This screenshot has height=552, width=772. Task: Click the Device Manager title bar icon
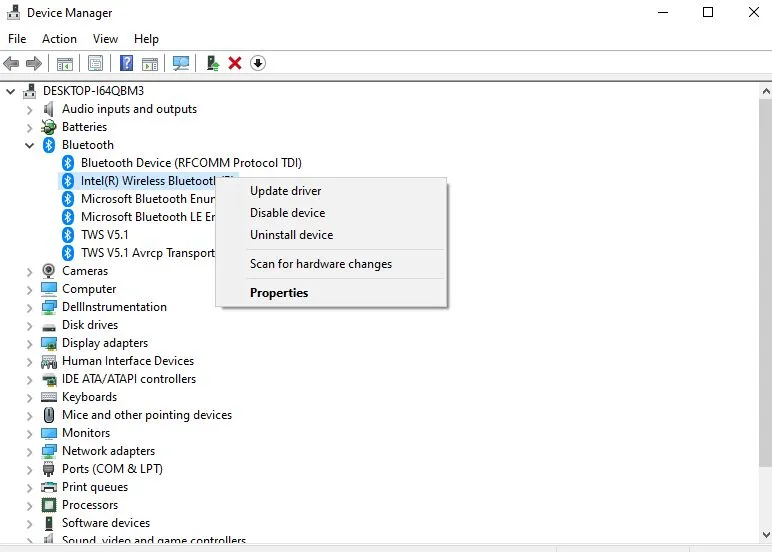tap(14, 13)
